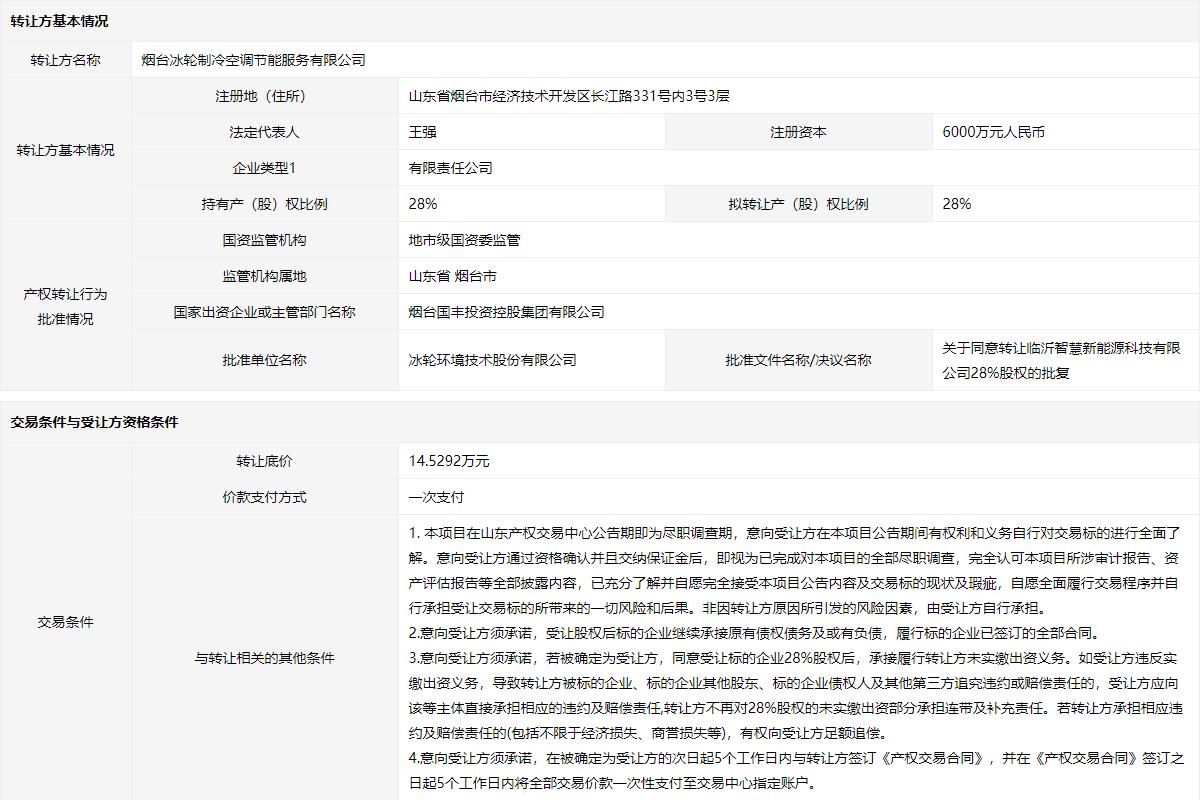Select the value 地市级国资委监管
This screenshot has height=800, width=1200.
click(x=465, y=240)
